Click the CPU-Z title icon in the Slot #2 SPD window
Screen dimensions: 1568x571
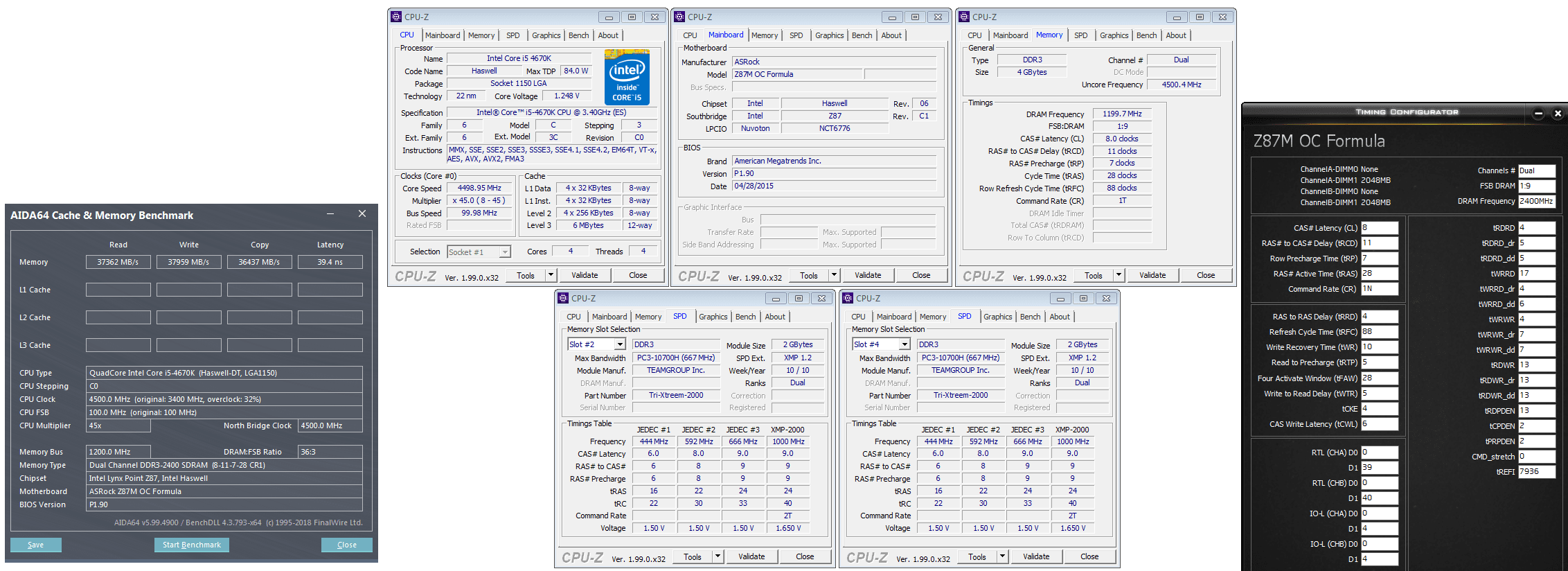pyautogui.click(x=563, y=298)
